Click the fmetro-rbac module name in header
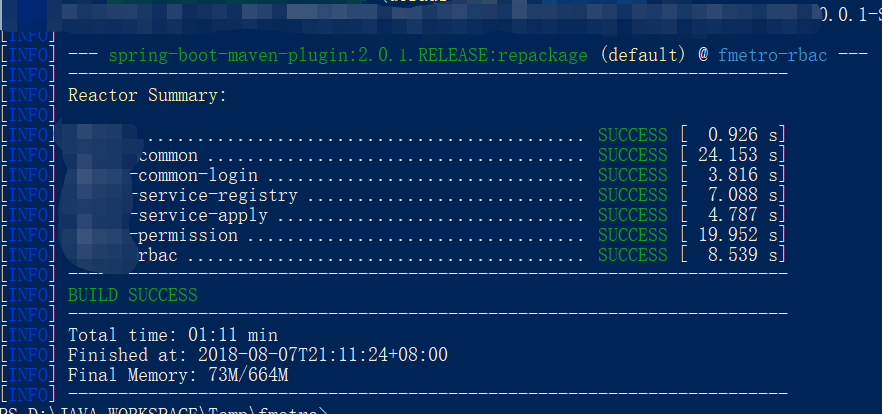 (x=772, y=55)
